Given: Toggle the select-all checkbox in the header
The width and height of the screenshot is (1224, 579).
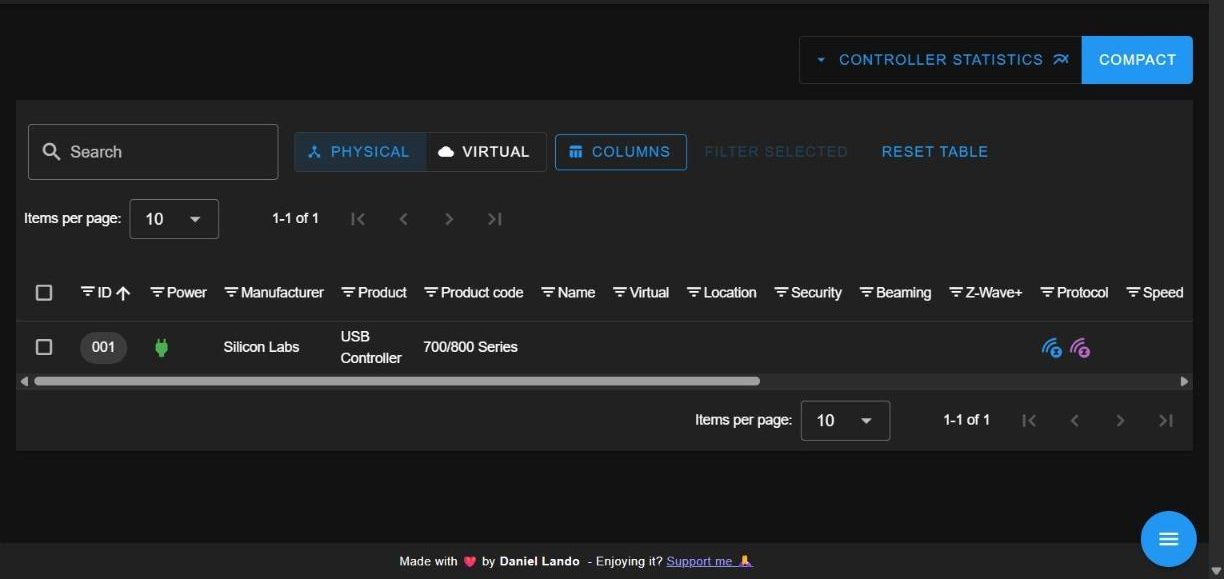Looking at the screenshot, I should click(44, 293).
